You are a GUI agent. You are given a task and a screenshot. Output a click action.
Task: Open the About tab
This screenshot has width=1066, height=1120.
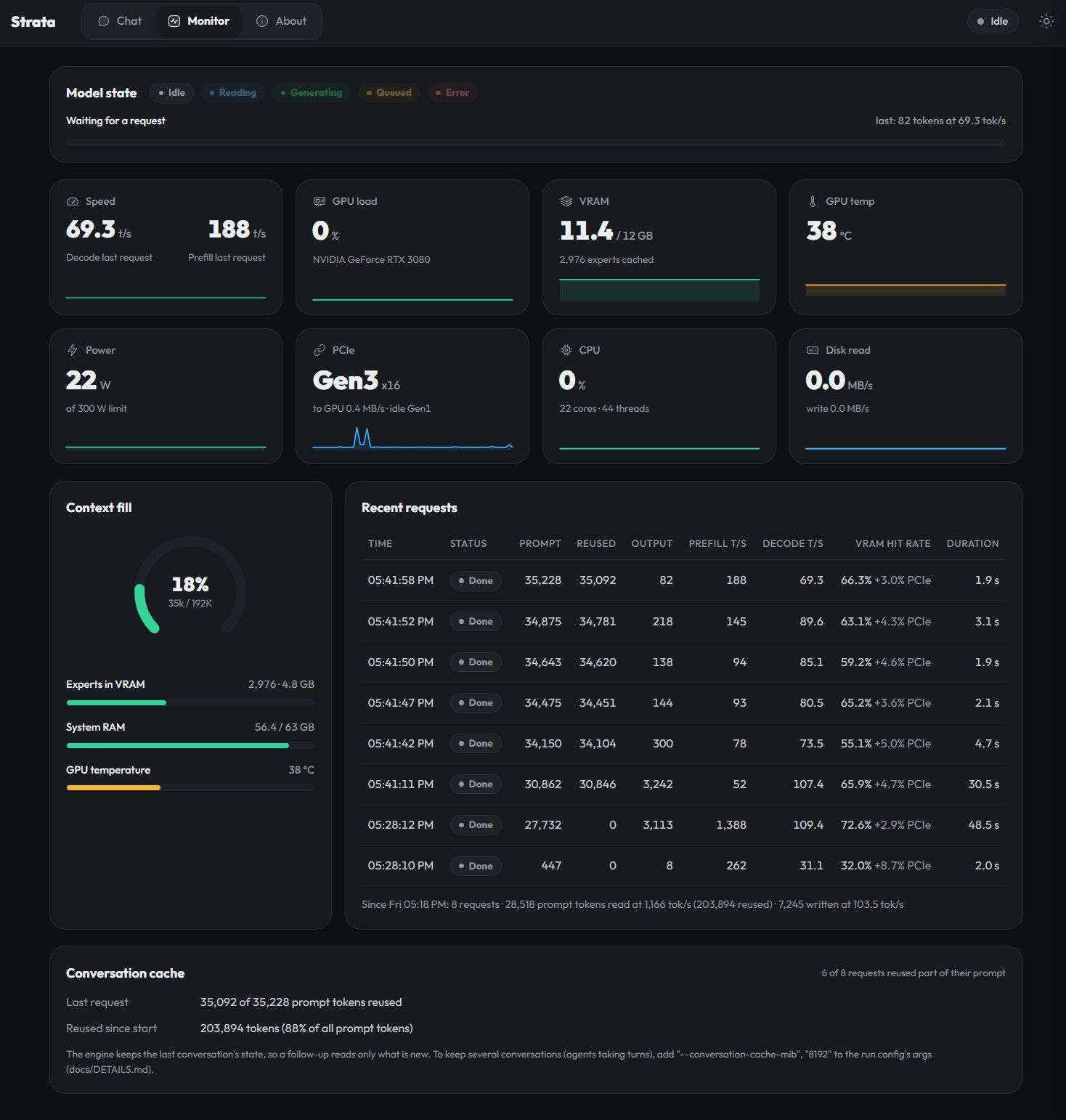pos(282,21)
